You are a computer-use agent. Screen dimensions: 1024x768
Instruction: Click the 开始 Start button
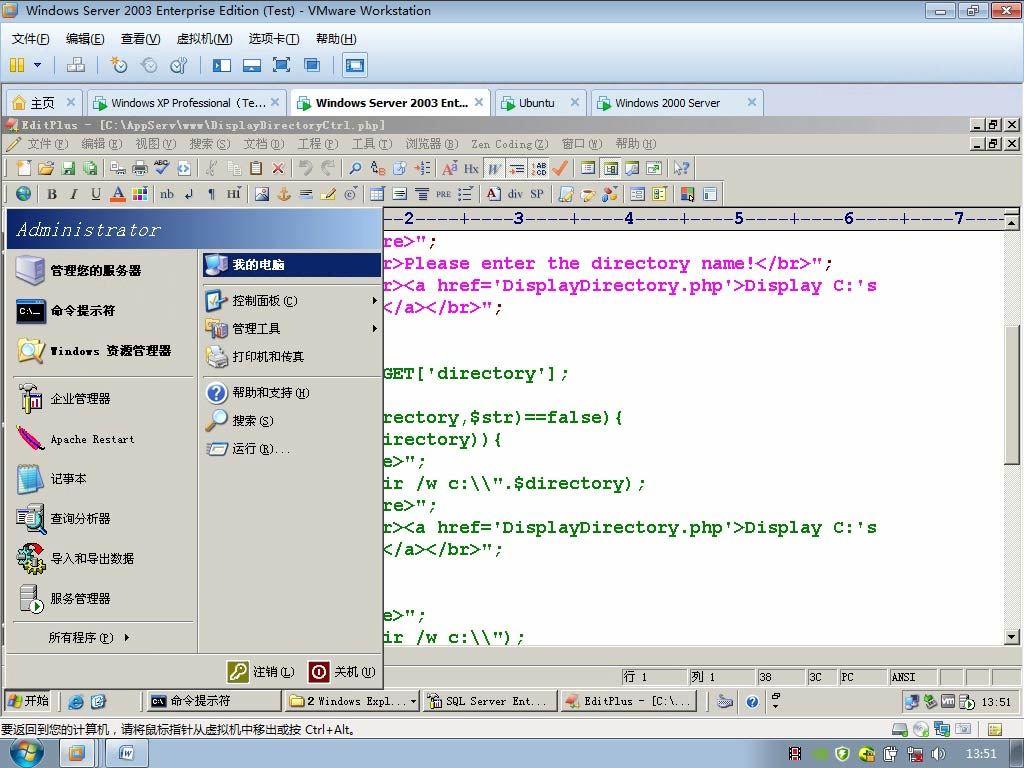tap(28, 701)
